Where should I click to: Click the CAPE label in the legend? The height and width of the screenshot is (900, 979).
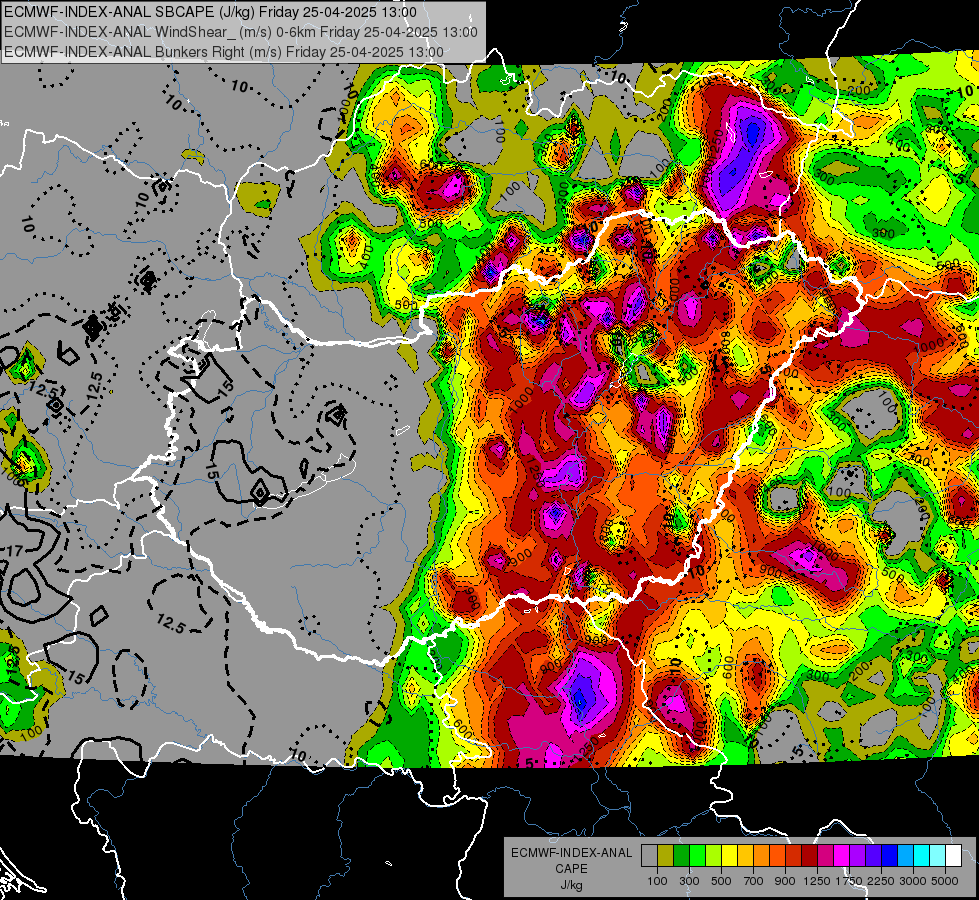(x=571, y=868)
